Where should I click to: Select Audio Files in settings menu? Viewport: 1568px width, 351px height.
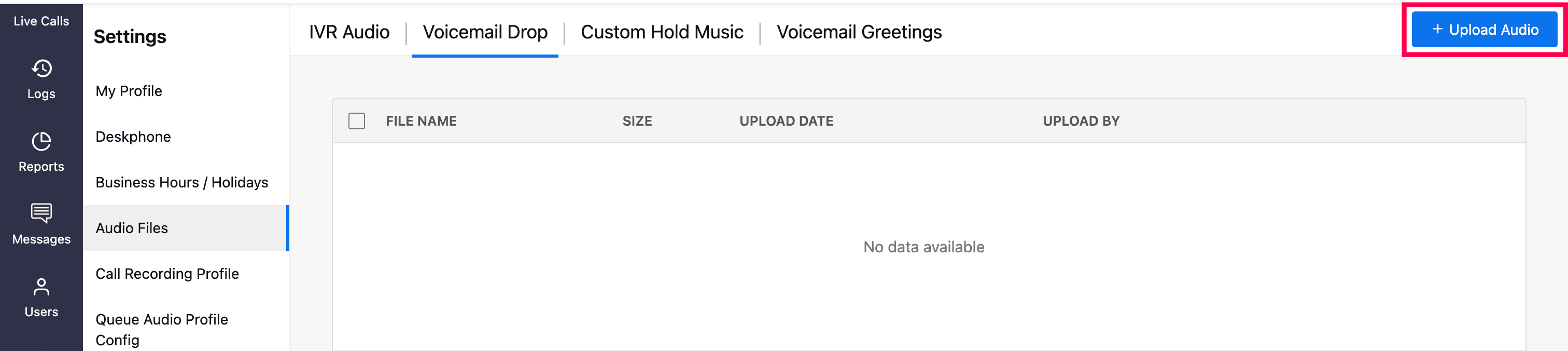tap(132, 228)
